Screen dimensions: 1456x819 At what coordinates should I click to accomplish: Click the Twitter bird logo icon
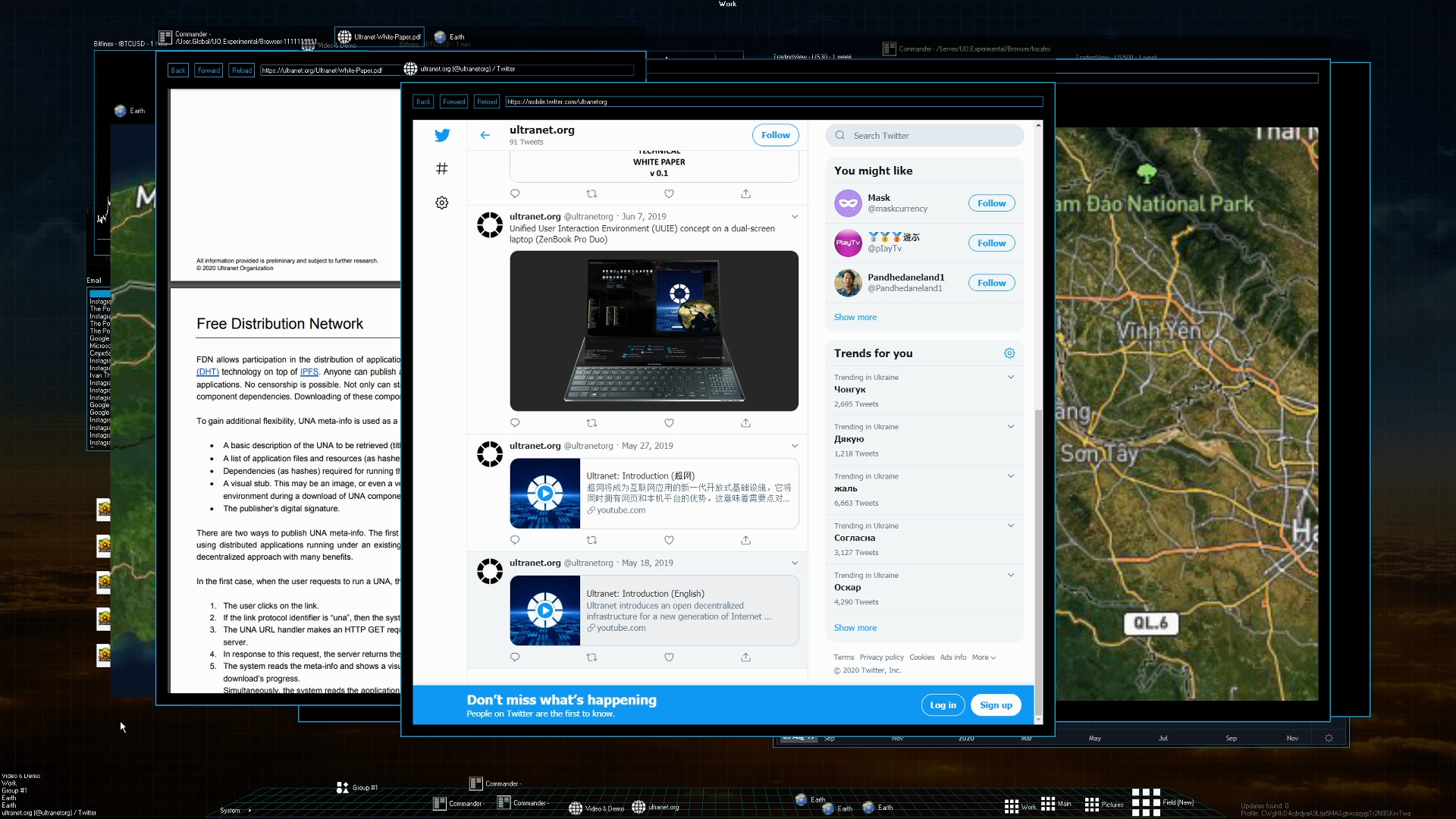(x=442, y=135)
